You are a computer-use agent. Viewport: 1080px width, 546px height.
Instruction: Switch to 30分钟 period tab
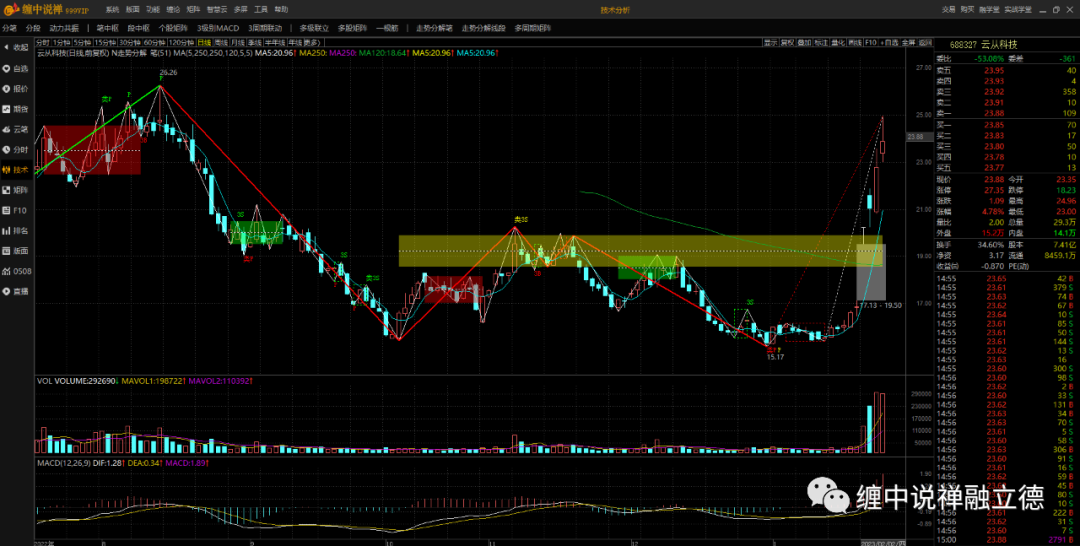pos(130,43)
